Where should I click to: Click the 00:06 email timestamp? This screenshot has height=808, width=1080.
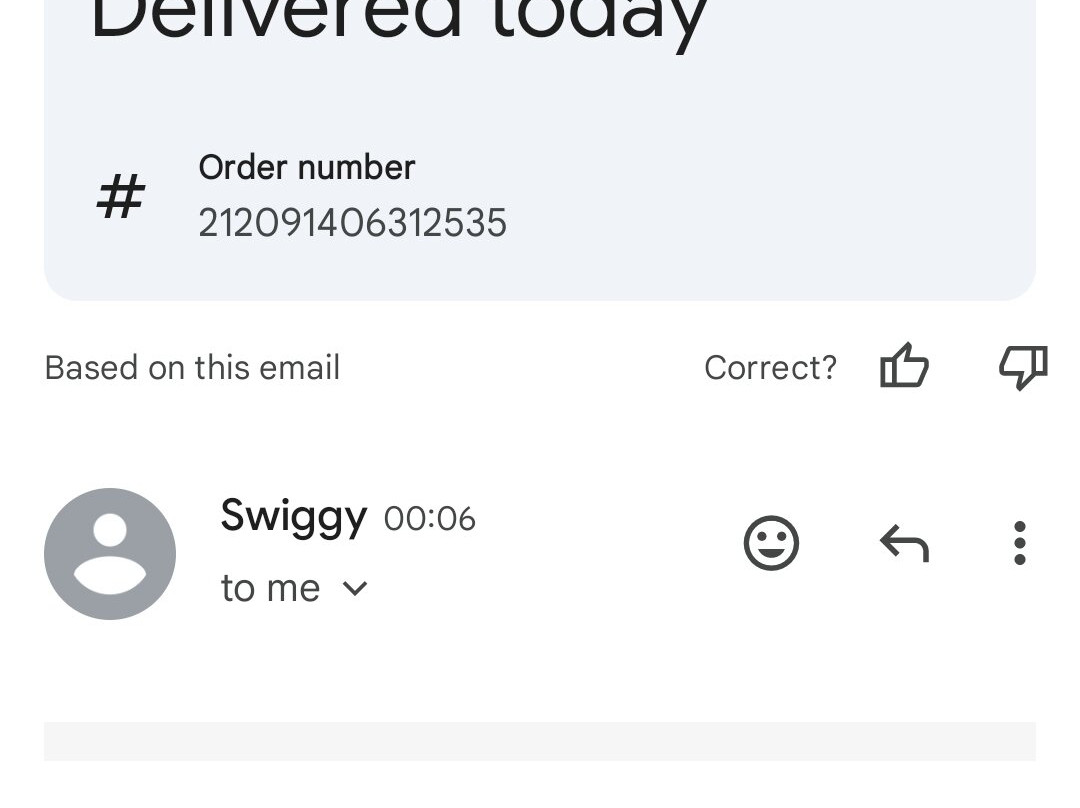(429, 519)
